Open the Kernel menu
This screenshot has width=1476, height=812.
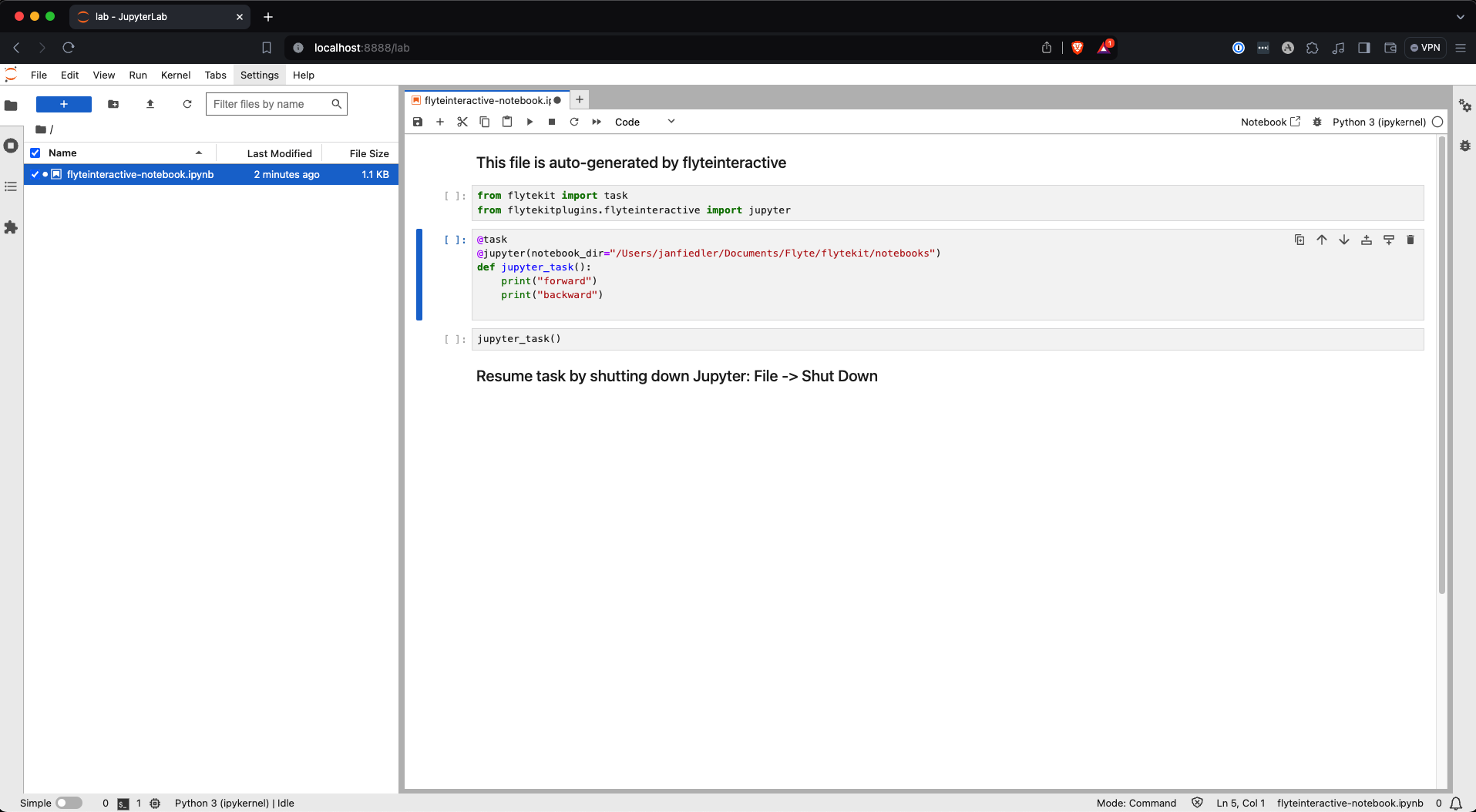pos(176,75)
